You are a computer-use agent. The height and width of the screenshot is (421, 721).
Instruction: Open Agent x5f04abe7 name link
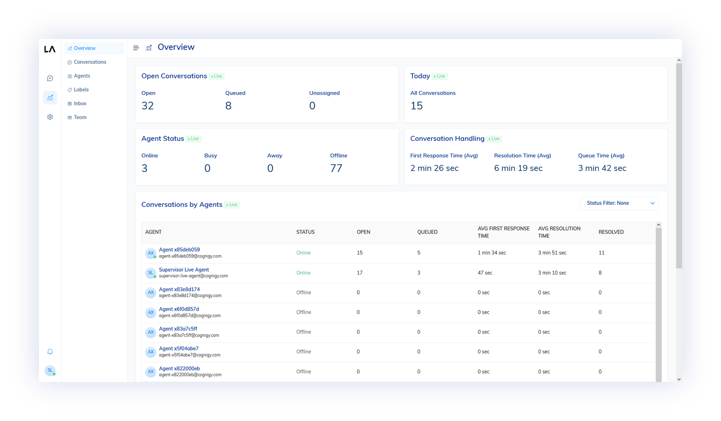[x=179, y=349]
